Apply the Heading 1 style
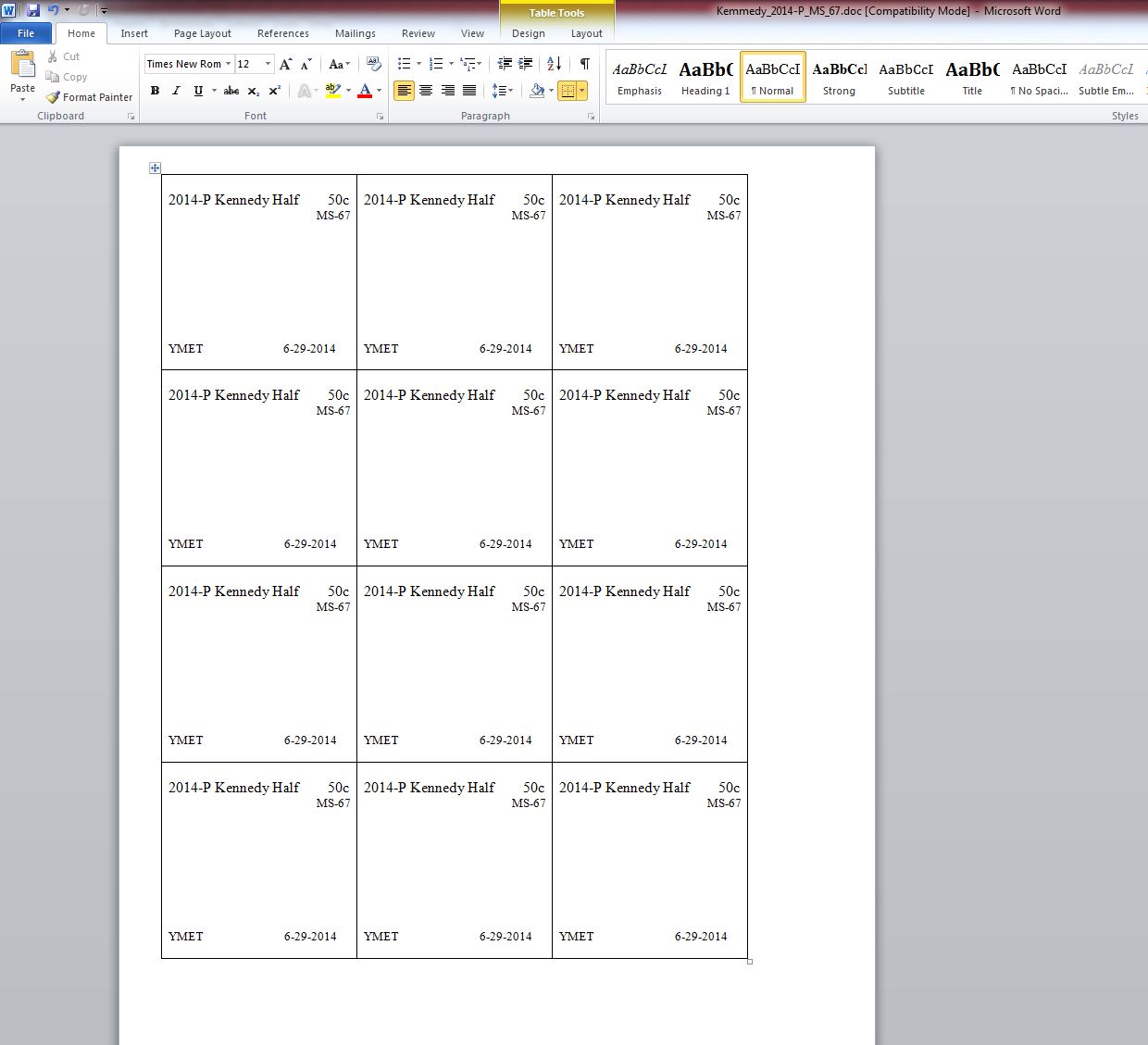Viewport: 1148px width, 1045px height. click(x=705, y=77)
